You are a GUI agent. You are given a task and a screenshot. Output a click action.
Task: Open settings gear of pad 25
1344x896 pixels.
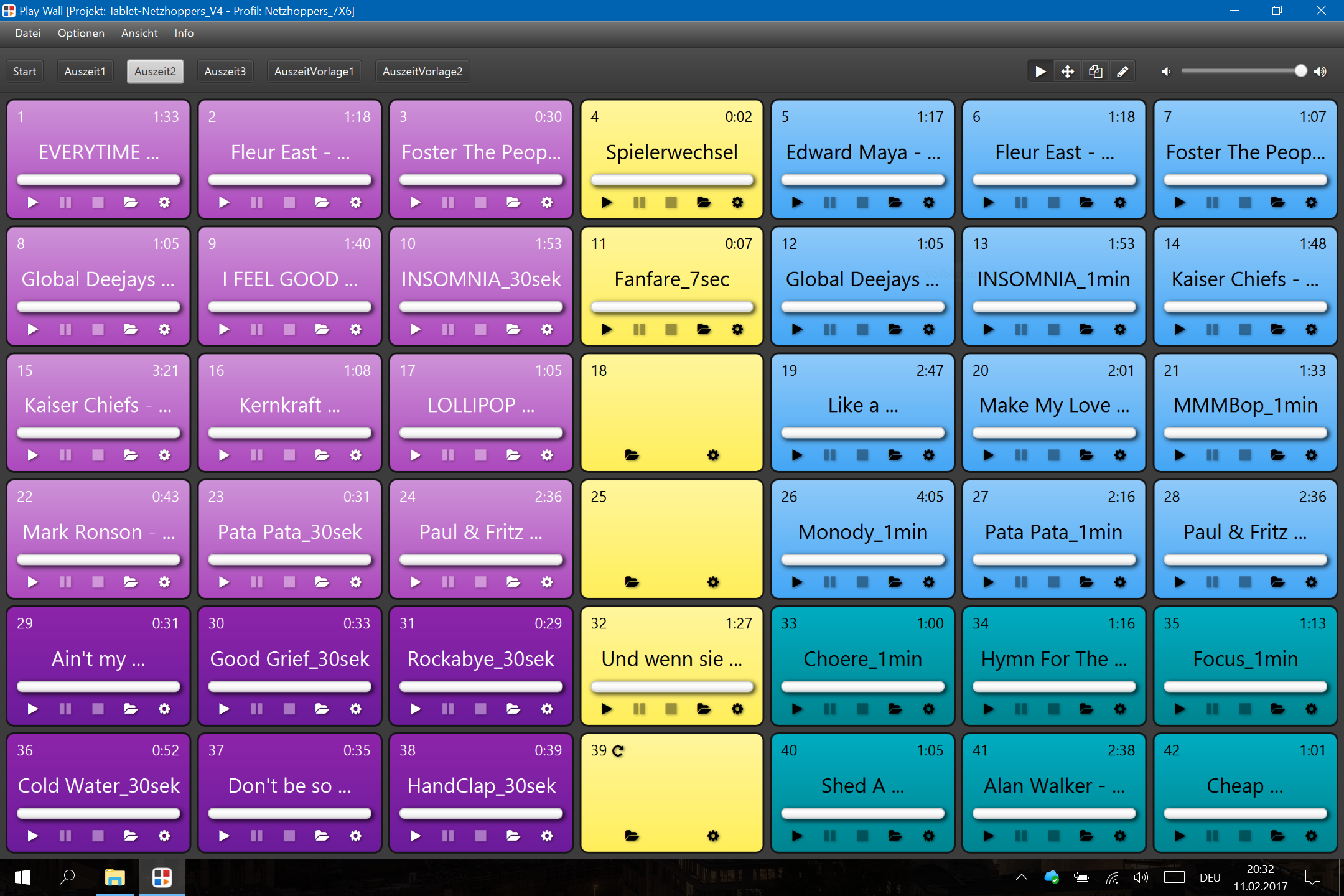713,582
